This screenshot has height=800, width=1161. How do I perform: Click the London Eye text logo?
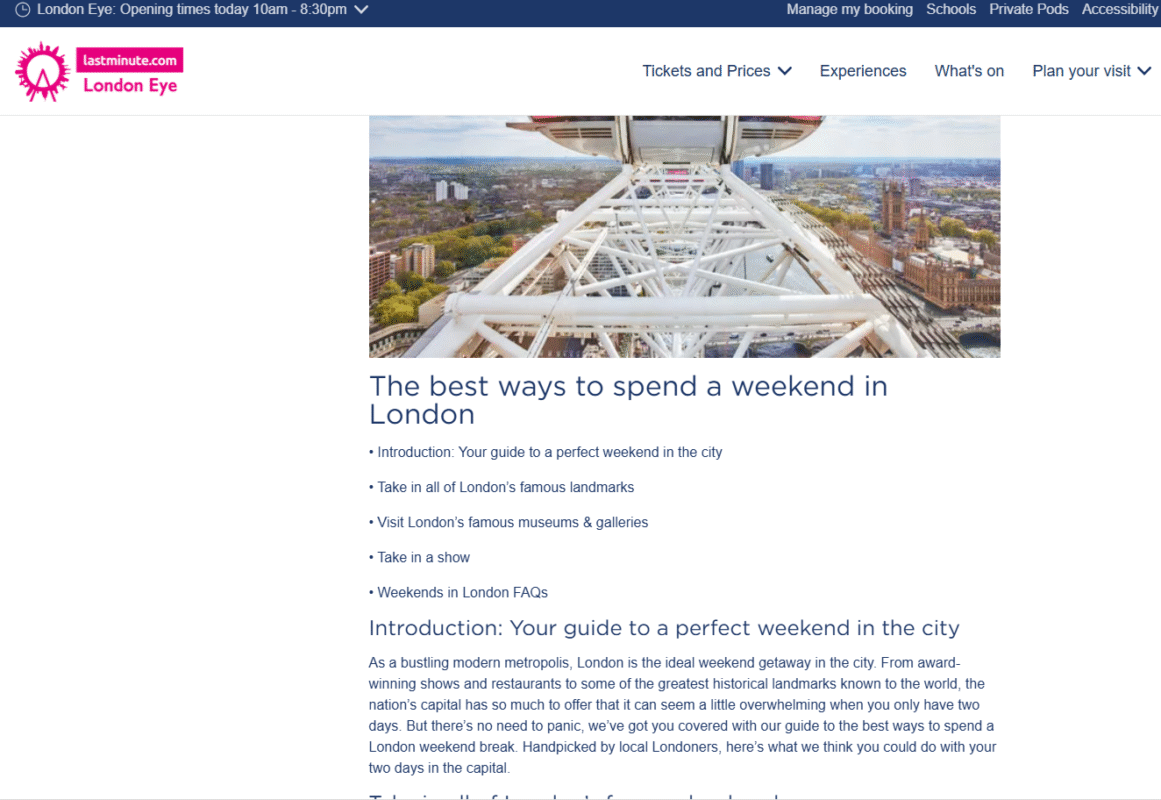tap(130, 86)
